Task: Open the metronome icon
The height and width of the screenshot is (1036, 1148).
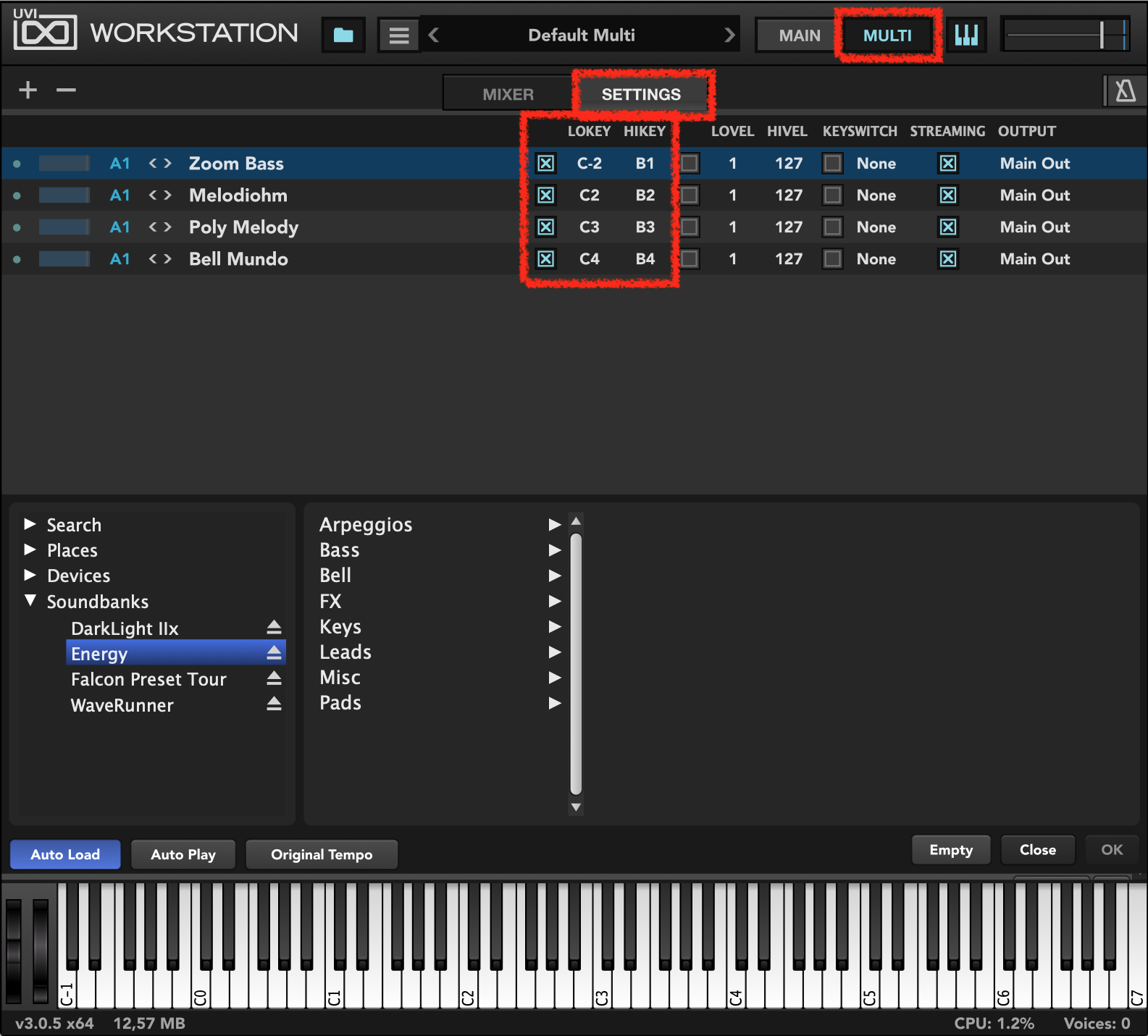Action: coord(1125,91)
